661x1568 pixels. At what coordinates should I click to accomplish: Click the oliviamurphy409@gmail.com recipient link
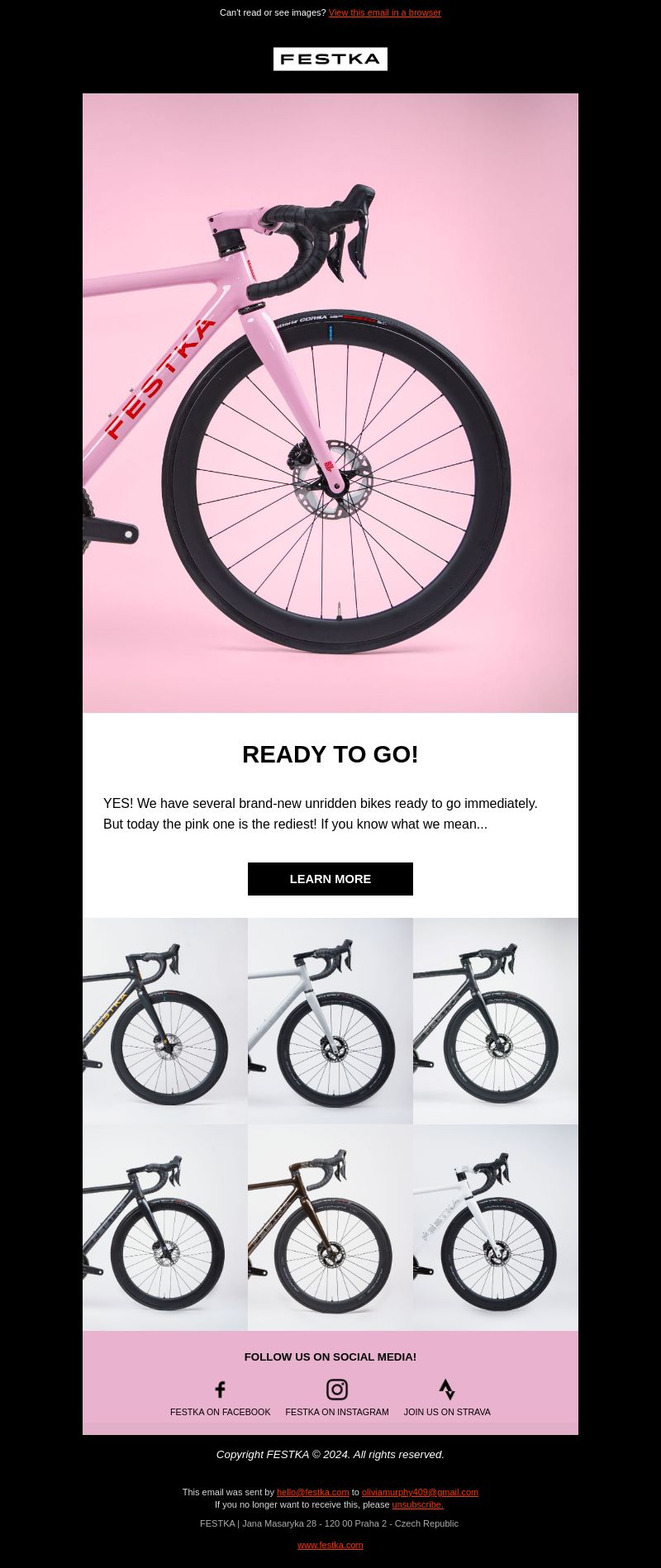click(x=420, y=1492)
